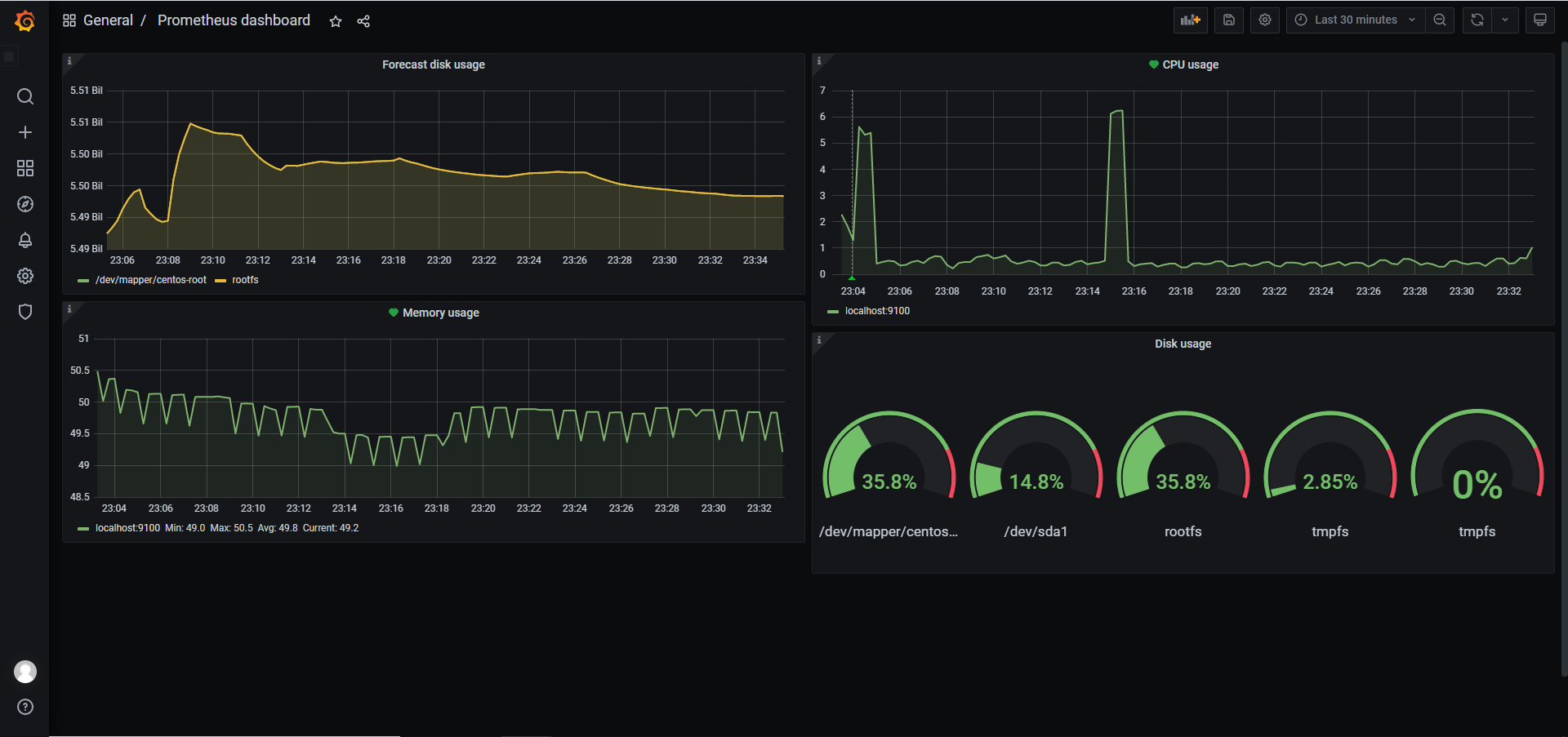Pick color for rootfs legend swatch
The image size is (1568, 737).
(x=220, y=281)
